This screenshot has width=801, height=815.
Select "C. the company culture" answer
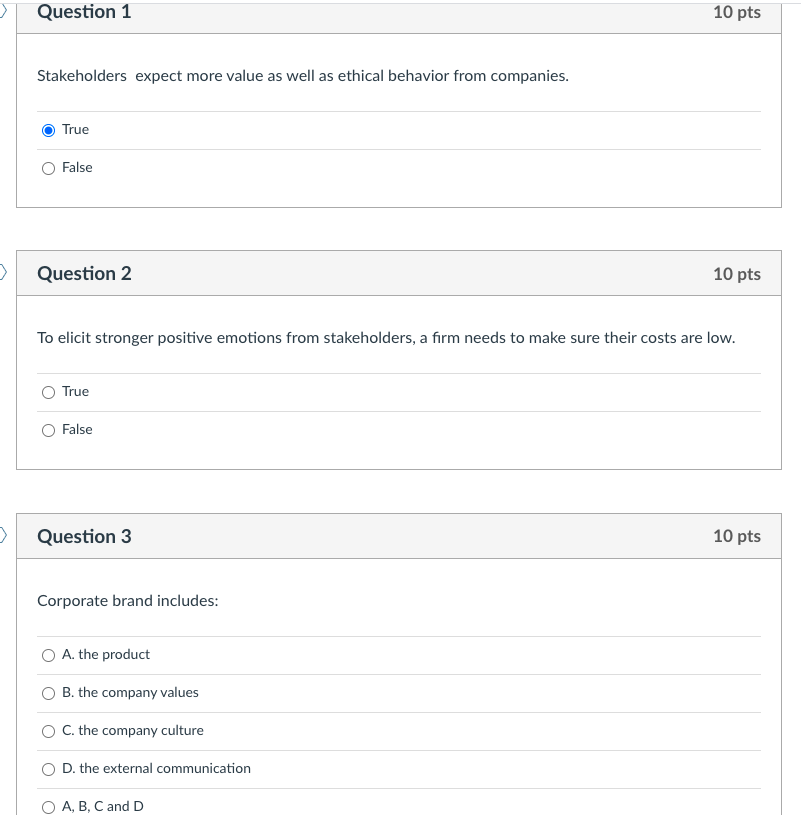[x=48, y=730]
